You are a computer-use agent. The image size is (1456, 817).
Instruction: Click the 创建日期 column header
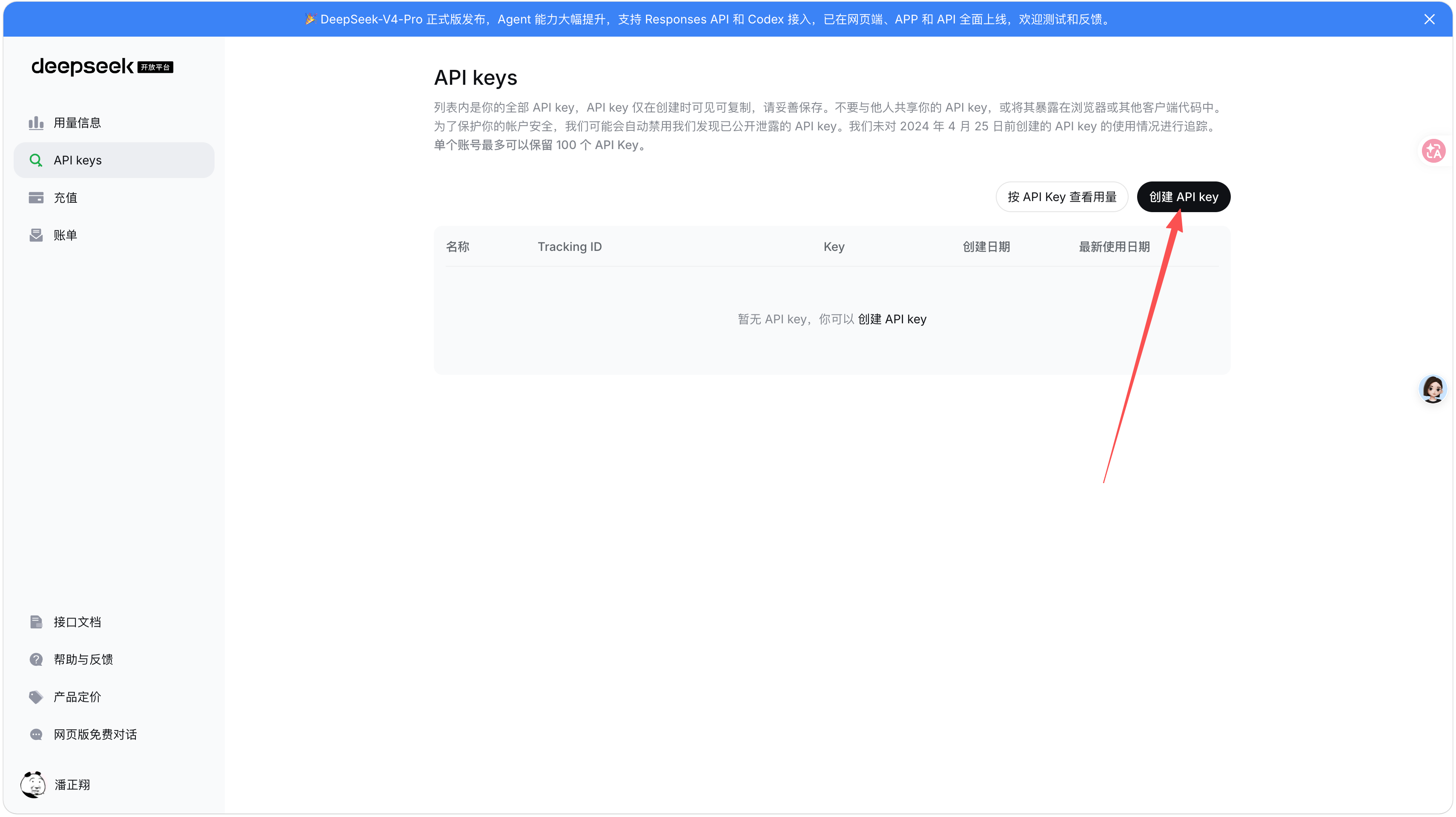click(x=986, y=247)
